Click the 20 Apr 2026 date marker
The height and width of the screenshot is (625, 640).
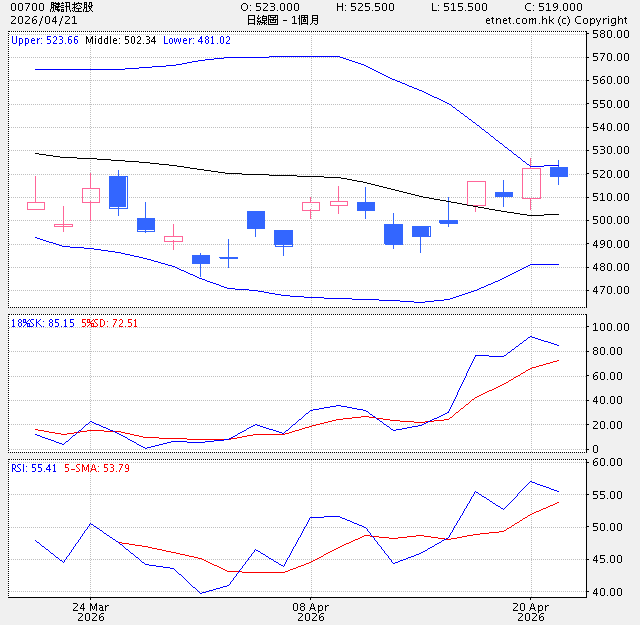coord(531,612)
